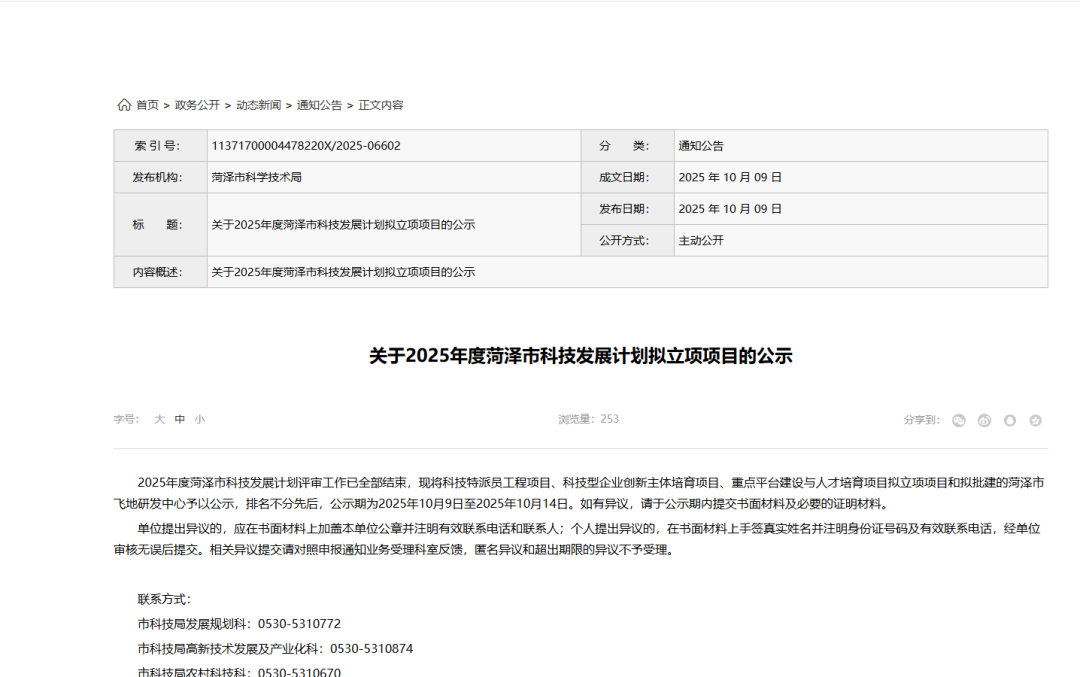1080x677 pixels.
Task: Share the notice to Sina Weibo
Action: 984,420
